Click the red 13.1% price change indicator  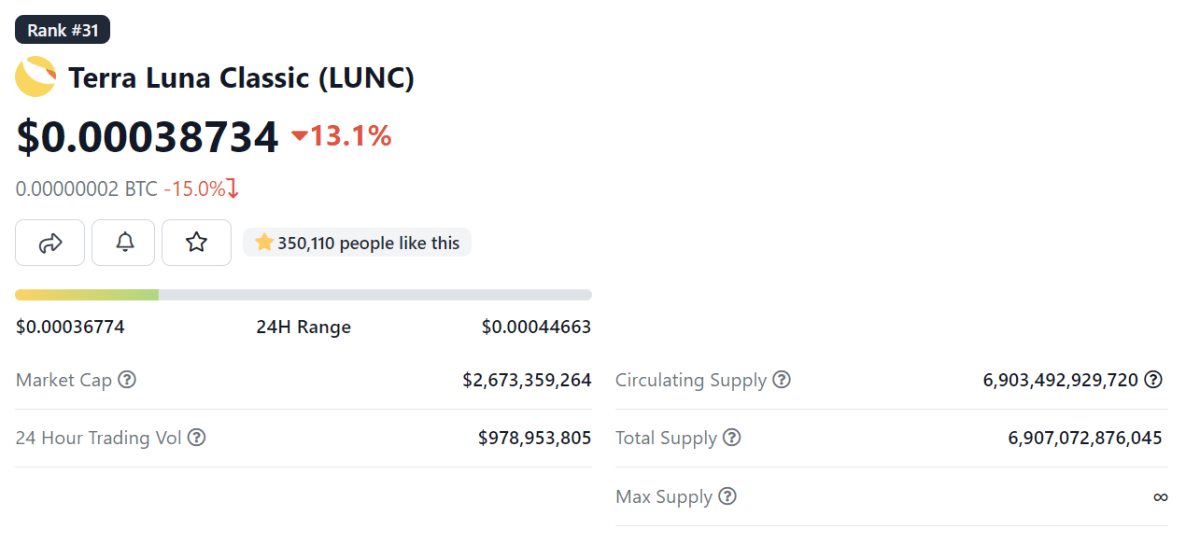[341, 135]
